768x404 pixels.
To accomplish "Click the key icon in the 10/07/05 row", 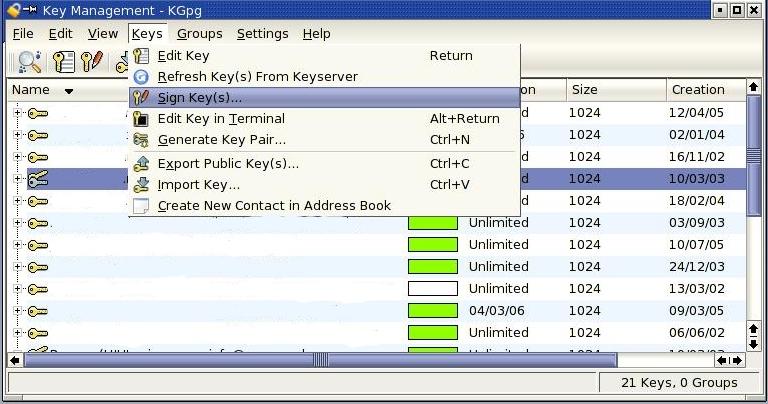I will [x=38, y=245].
